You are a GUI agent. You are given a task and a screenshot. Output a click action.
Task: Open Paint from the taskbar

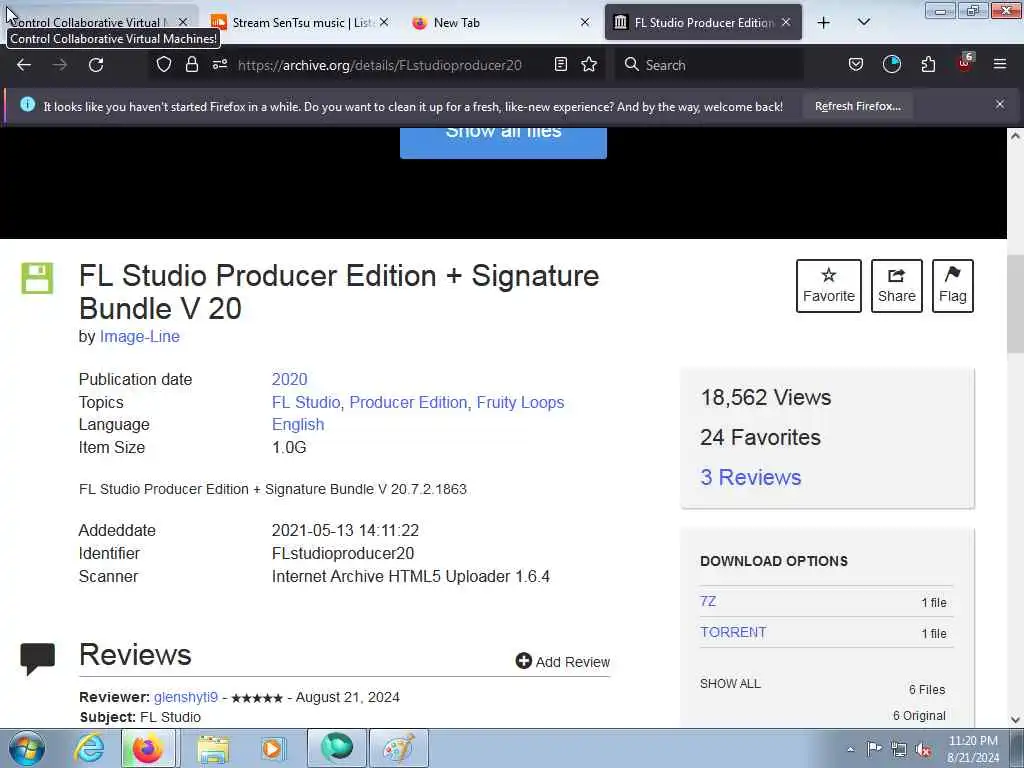398,749
